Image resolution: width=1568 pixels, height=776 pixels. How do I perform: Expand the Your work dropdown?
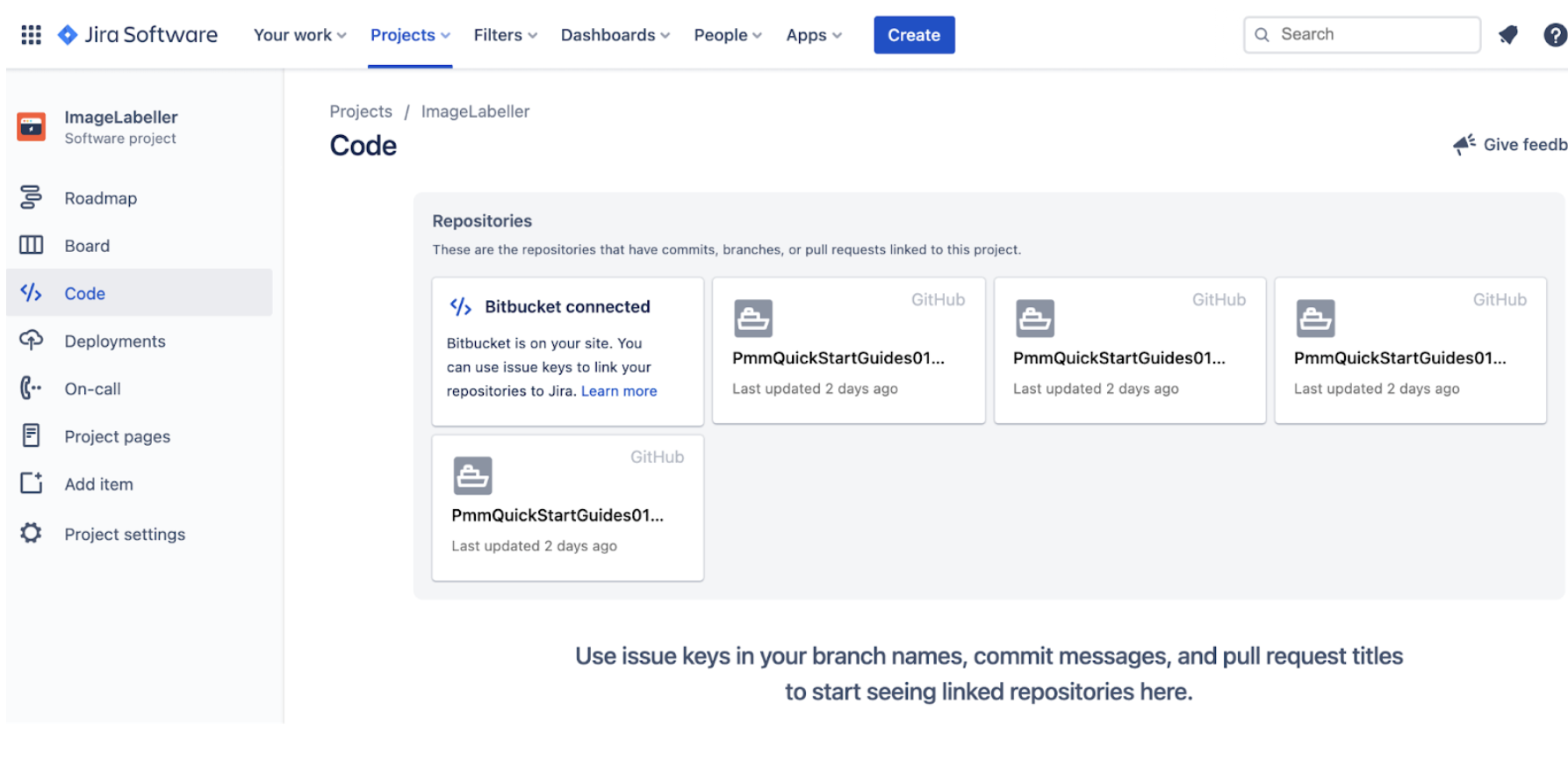(x=299, y=35)
